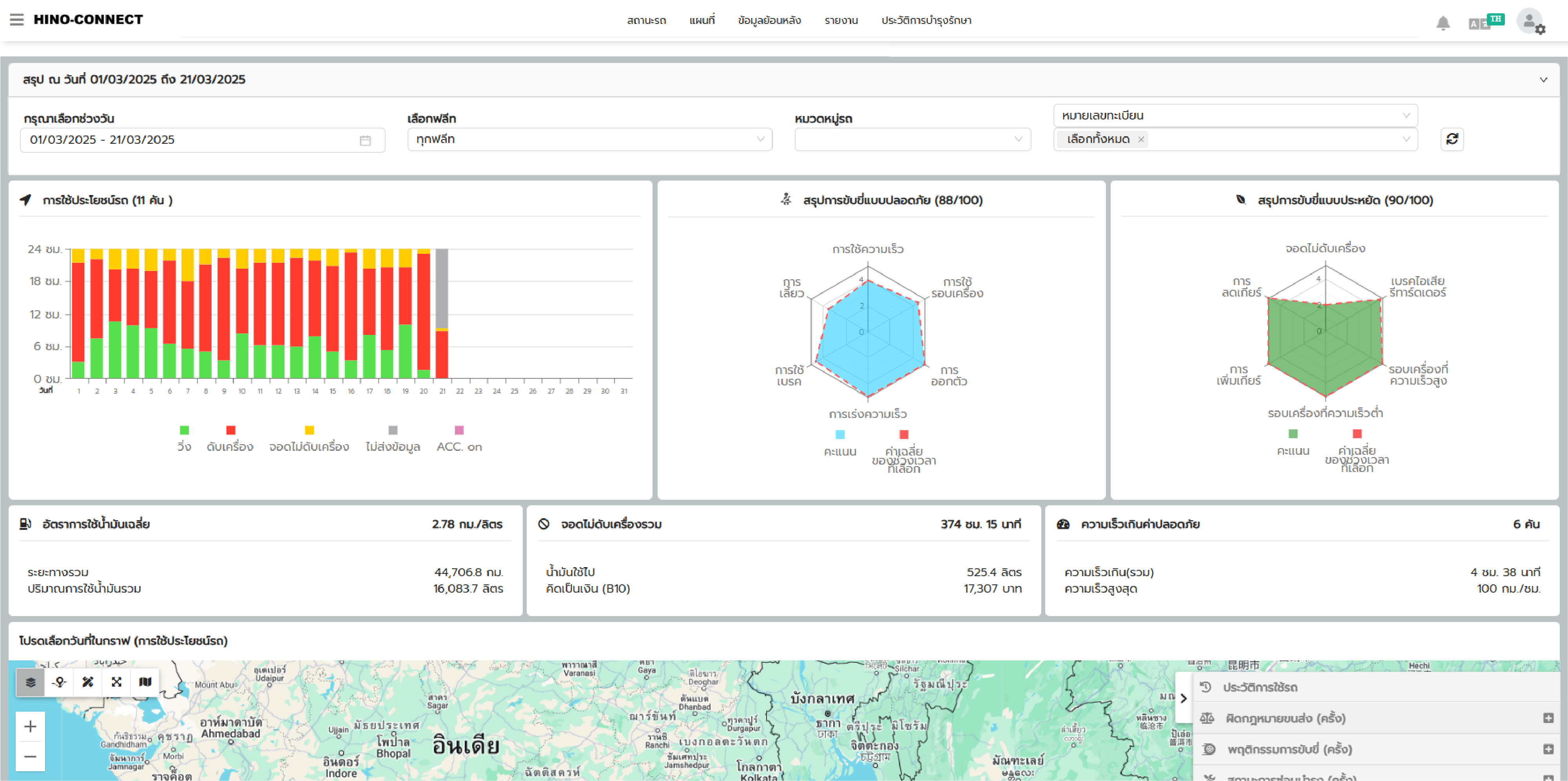Open the map style picker
The image size is (1568, 781).
pos(145,682)
